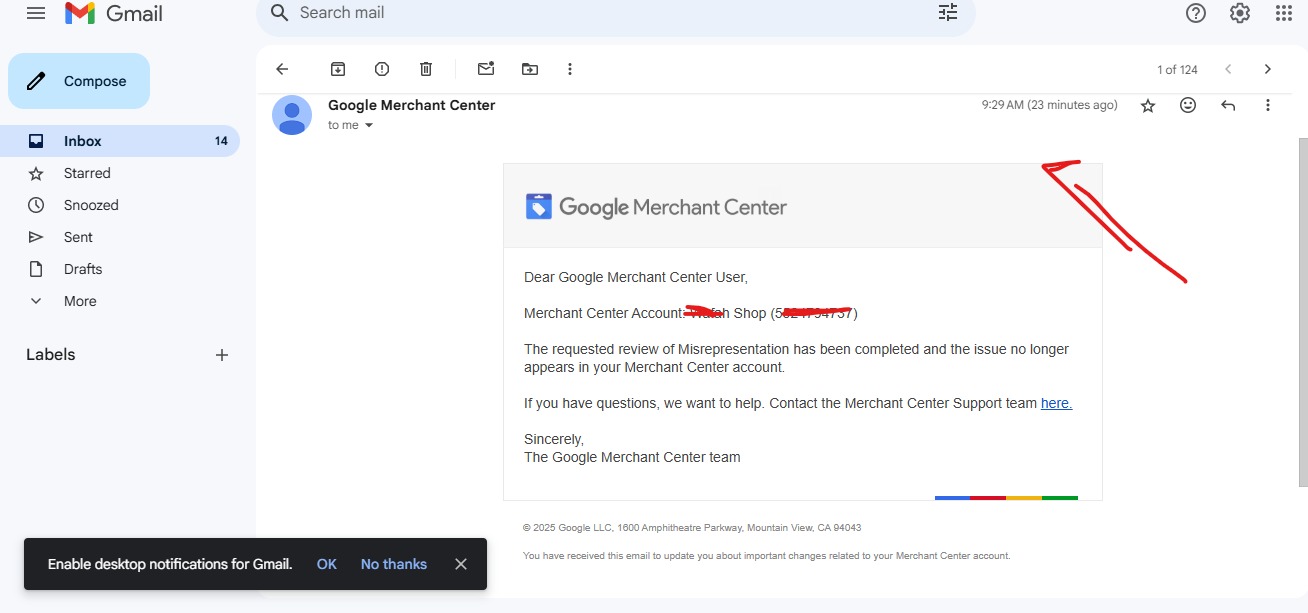Expand the recipient details arrow
The width and height of the screenshot is (1308, 613).
point(369,125)
